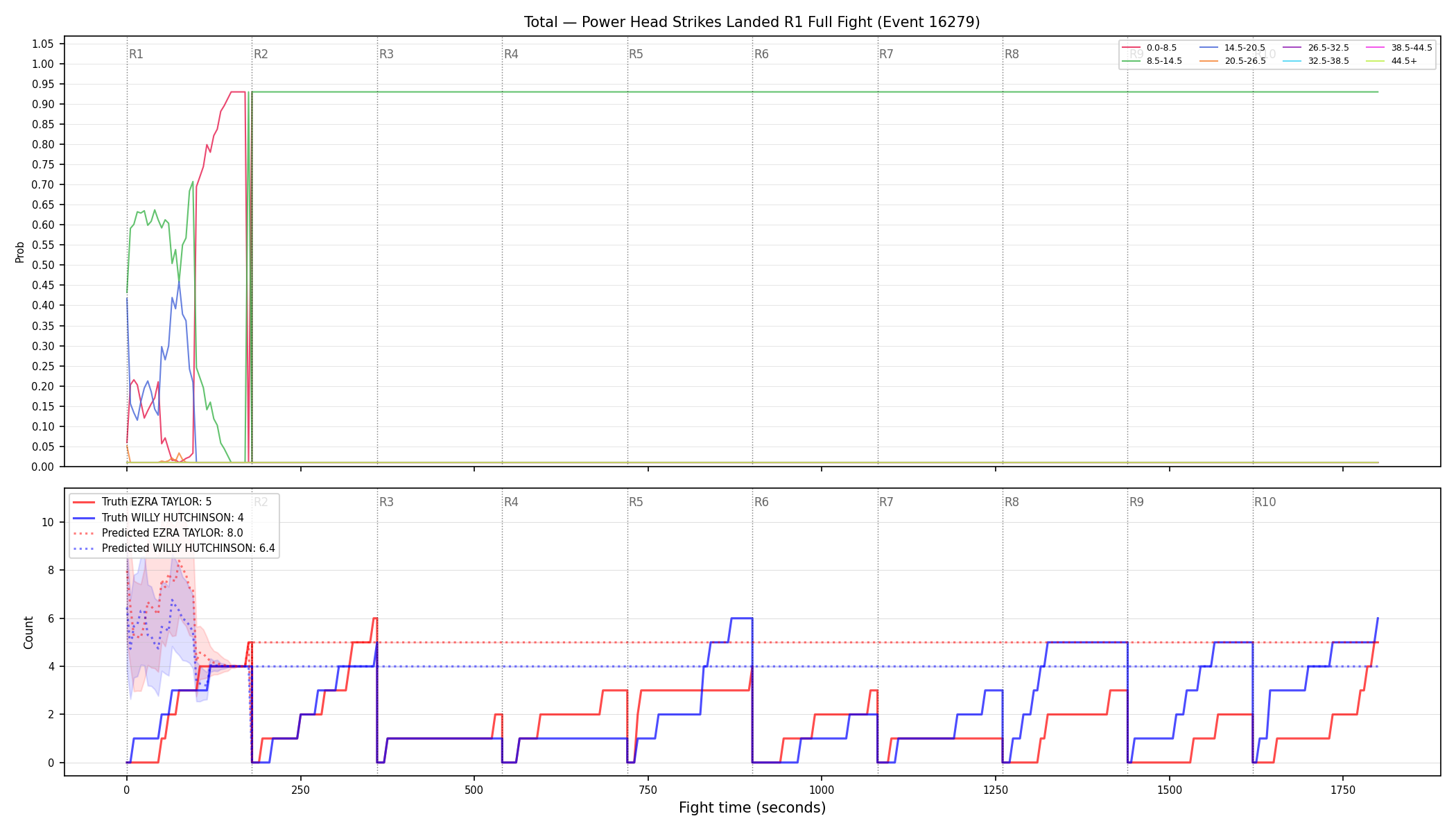
Task: Click the R8 round marker in the probability chart
Action: [1012, 54]
